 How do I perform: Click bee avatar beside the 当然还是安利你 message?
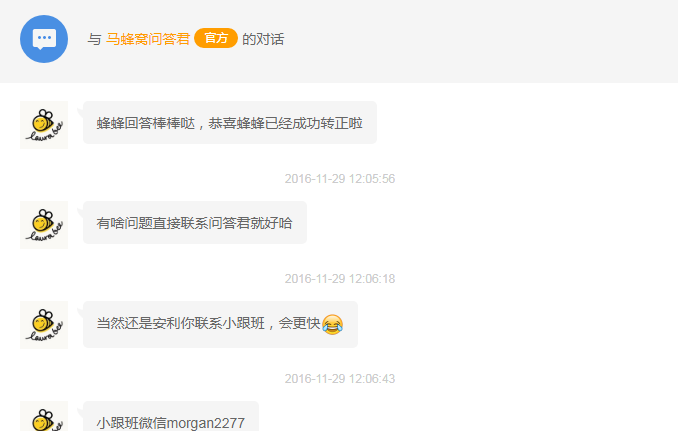click(x=44, y=325)
